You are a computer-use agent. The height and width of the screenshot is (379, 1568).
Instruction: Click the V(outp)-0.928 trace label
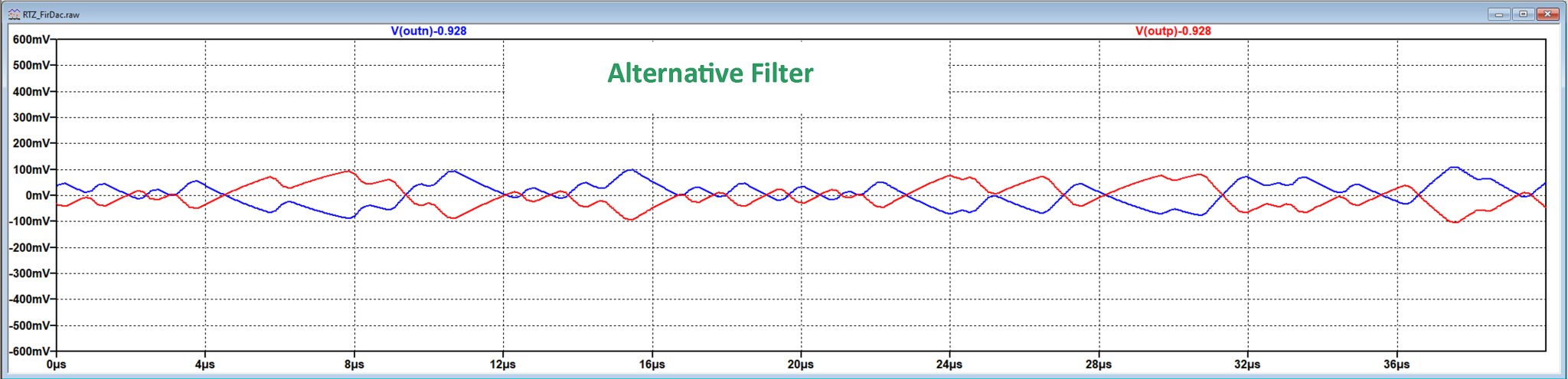click(1173, 31)
